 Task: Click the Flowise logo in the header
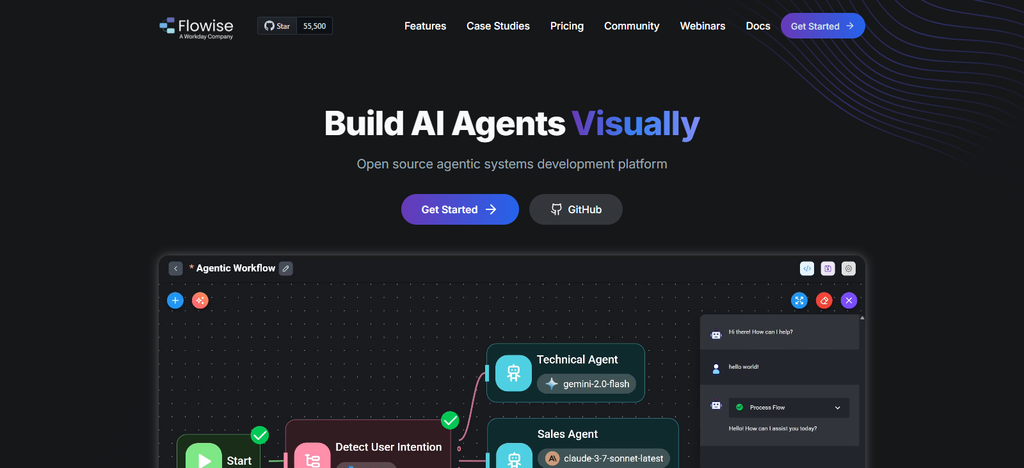[x=196, y=27]
